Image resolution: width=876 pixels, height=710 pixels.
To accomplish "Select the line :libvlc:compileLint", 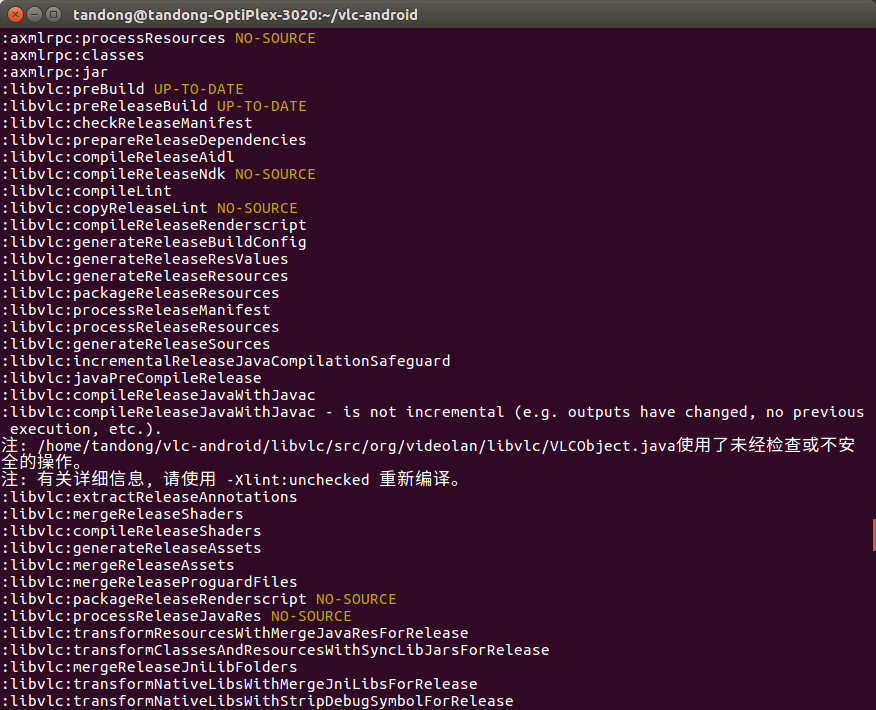I will point(86,192).
